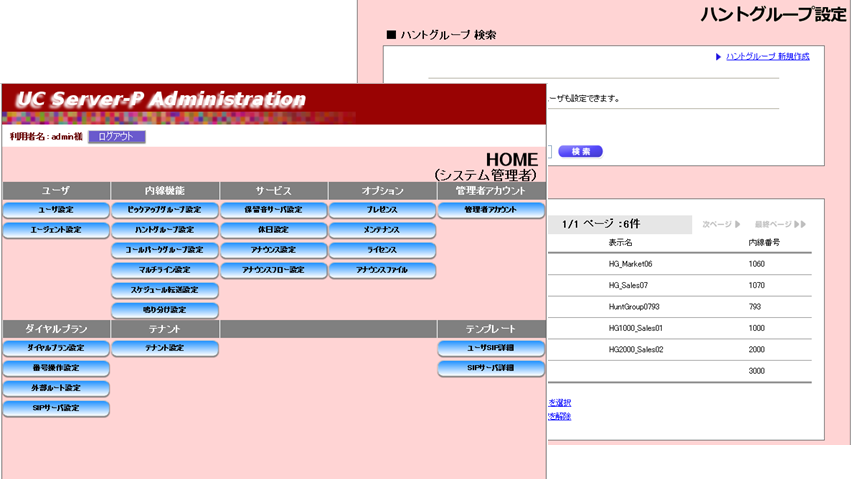Select row HG_Market06
This screenshot has width=852, height=479.
click(x=630, y=264)
